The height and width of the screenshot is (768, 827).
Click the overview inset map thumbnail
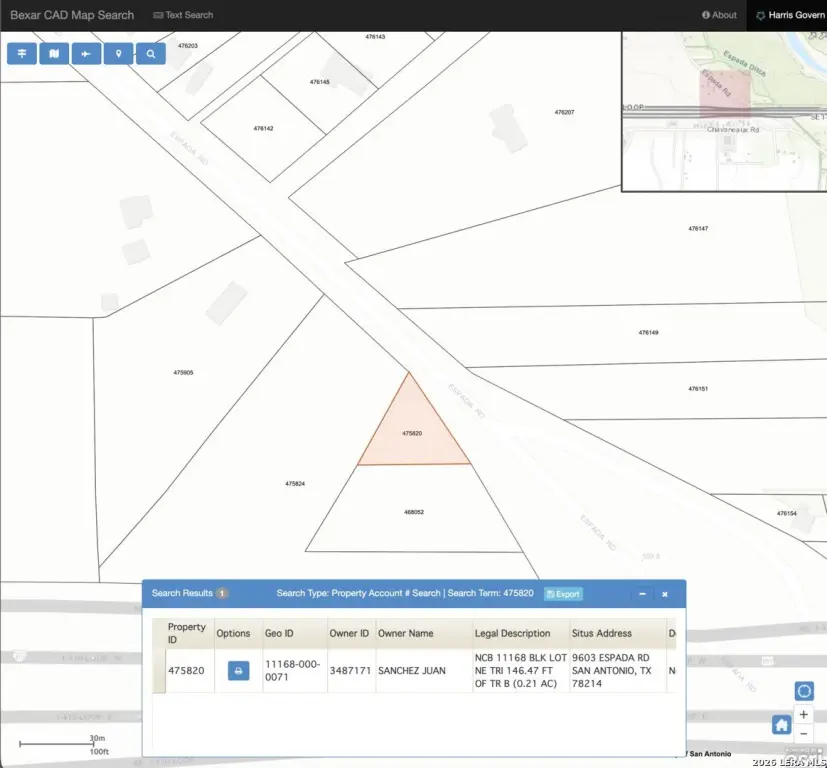click(723, 110)
